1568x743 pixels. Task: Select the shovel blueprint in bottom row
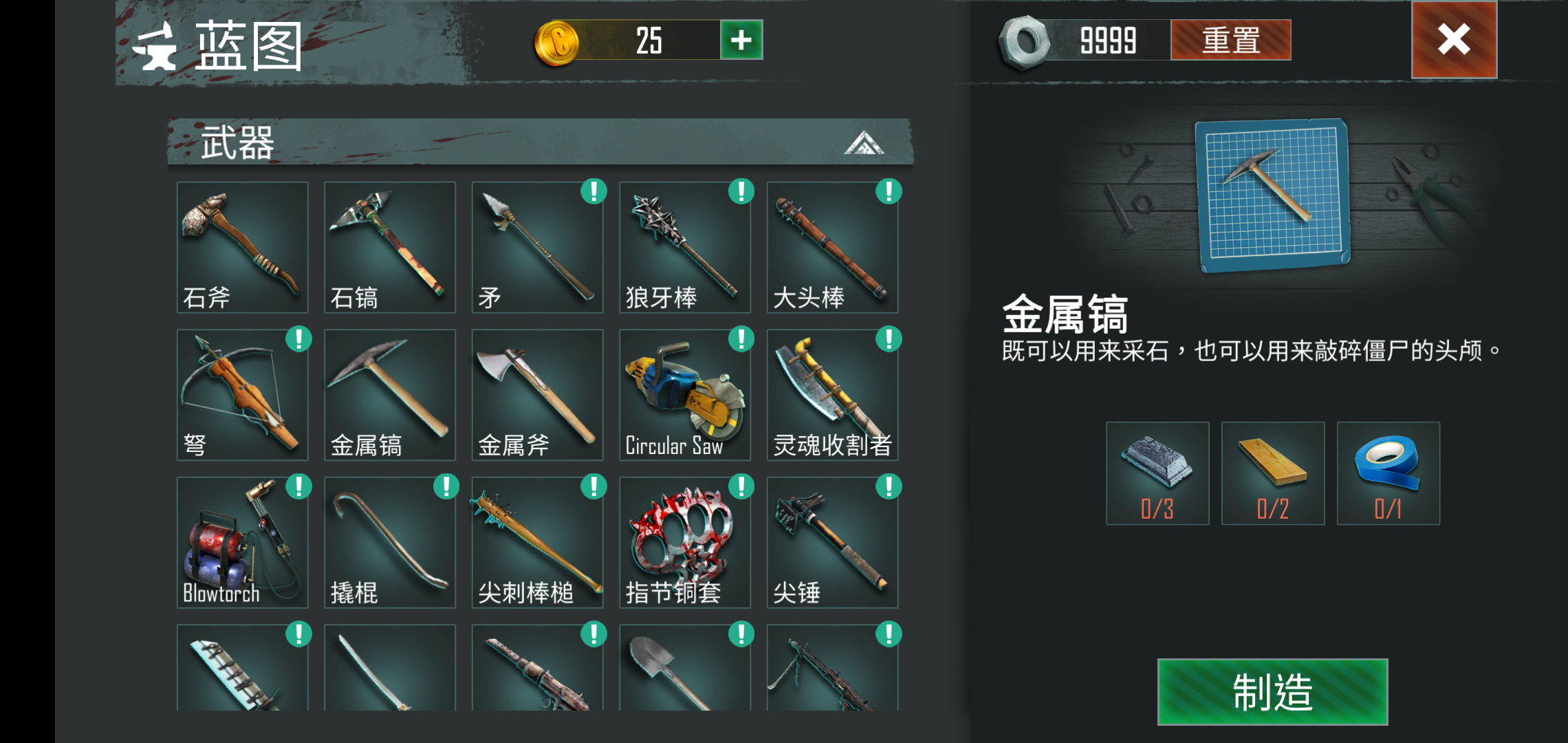[685, 667]
